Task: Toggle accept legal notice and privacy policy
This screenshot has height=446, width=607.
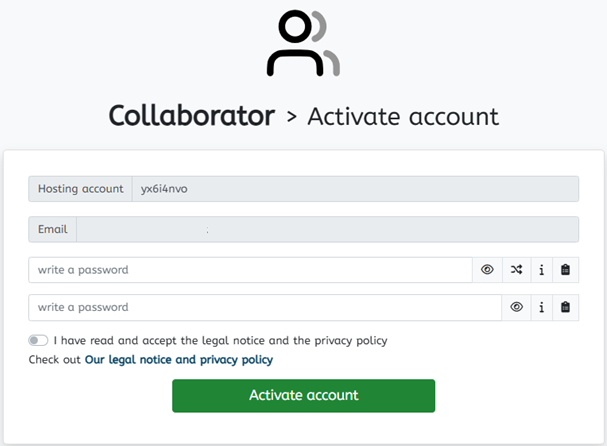Action: [x=38, y=340]
